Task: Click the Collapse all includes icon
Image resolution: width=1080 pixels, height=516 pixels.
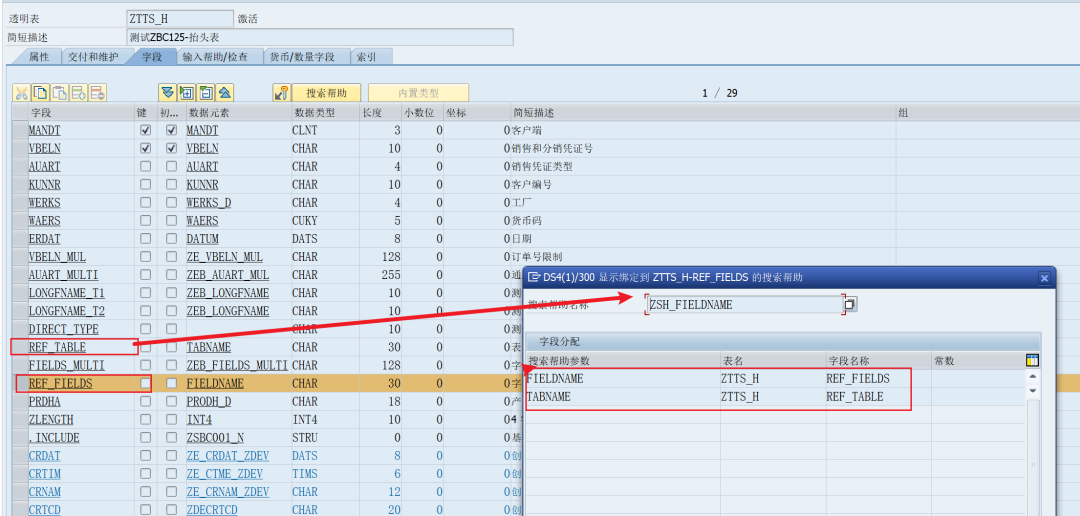Action: [x=225, y=93]
